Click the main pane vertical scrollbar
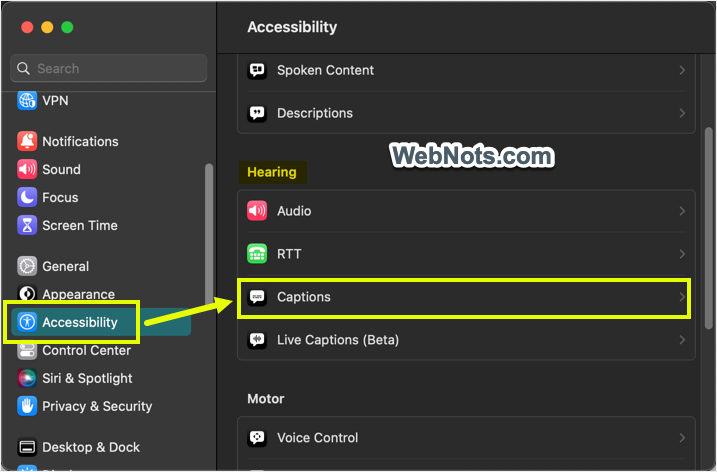 click(x=709, y=228)
